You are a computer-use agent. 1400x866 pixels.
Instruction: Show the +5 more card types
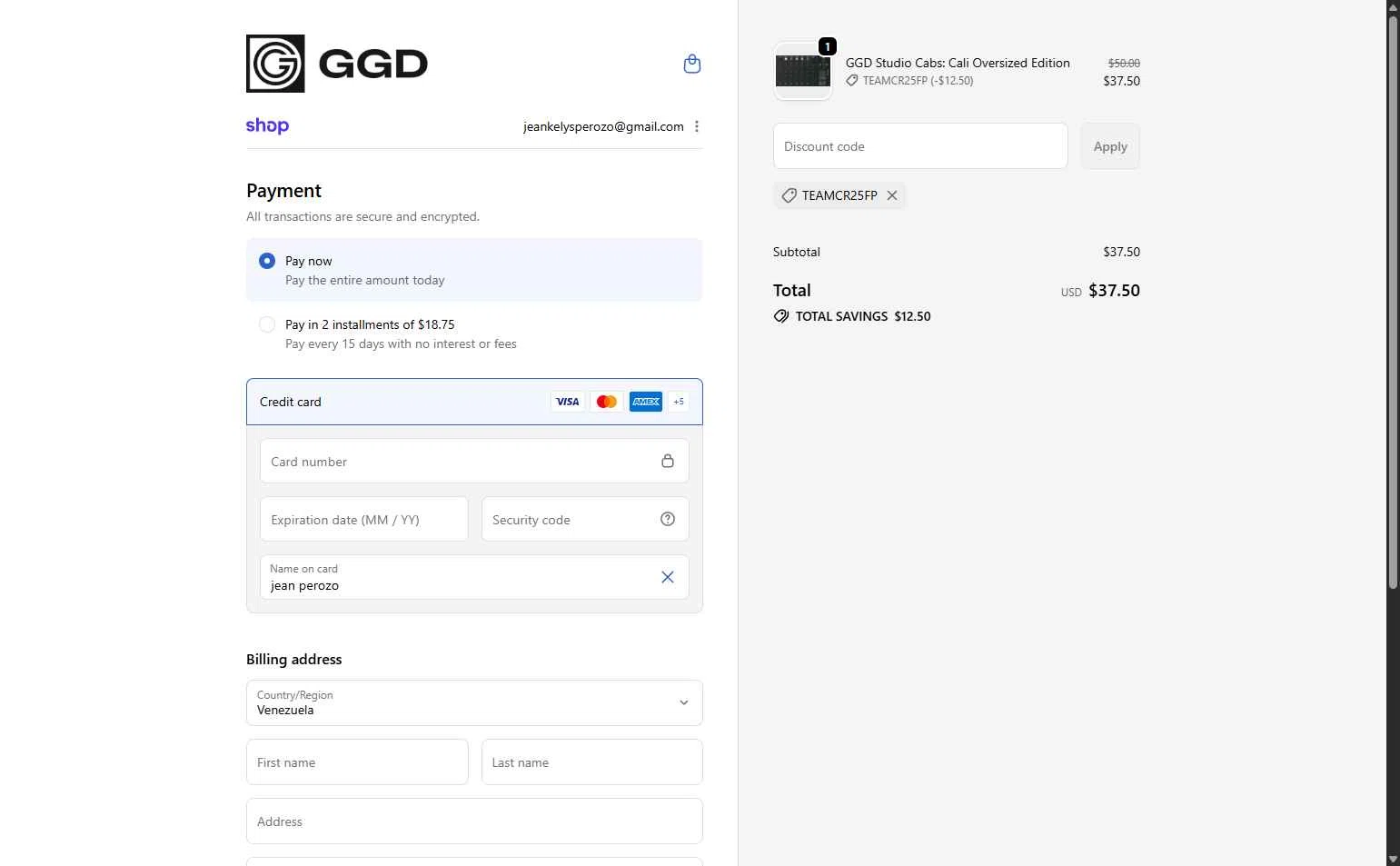(x=679, y=402)
